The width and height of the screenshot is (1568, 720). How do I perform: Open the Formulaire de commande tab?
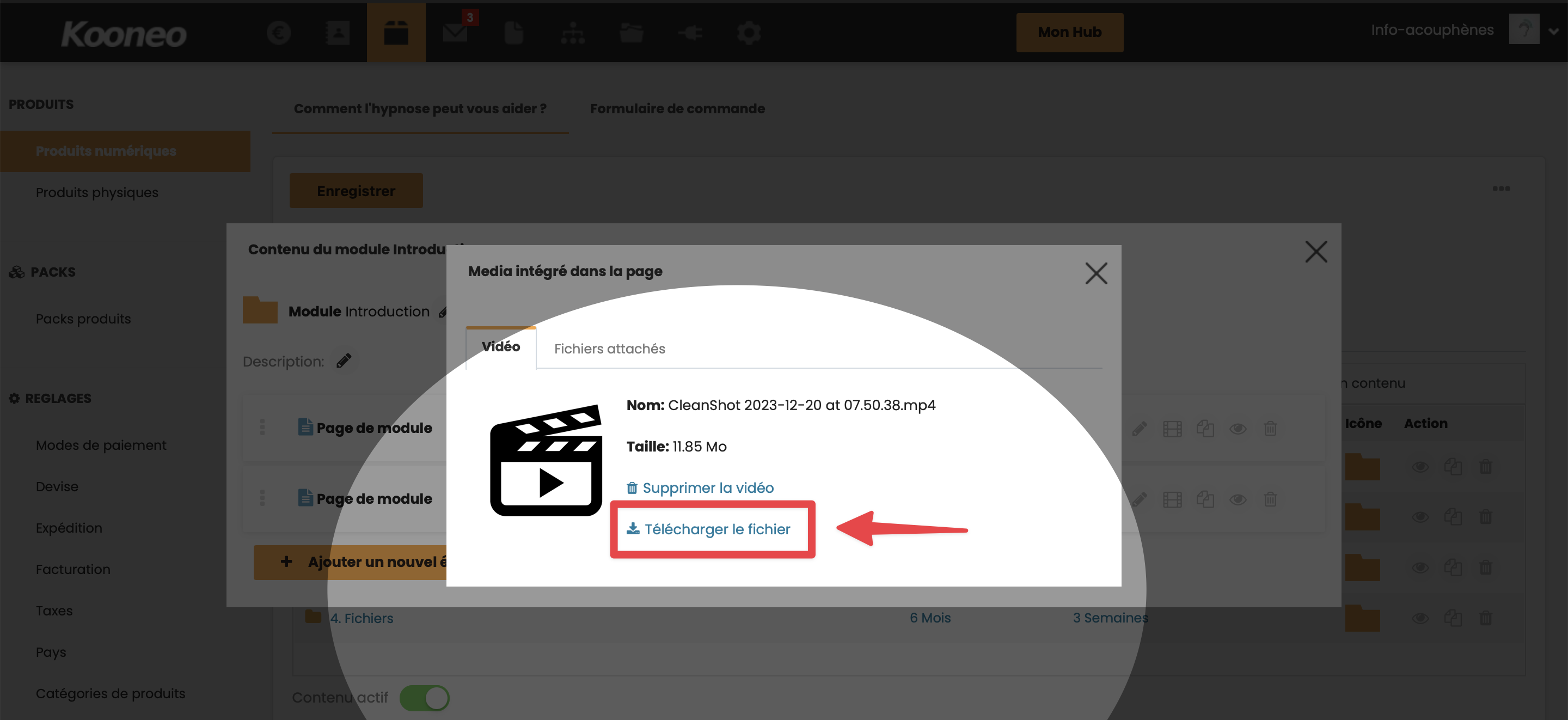[677, 108]
